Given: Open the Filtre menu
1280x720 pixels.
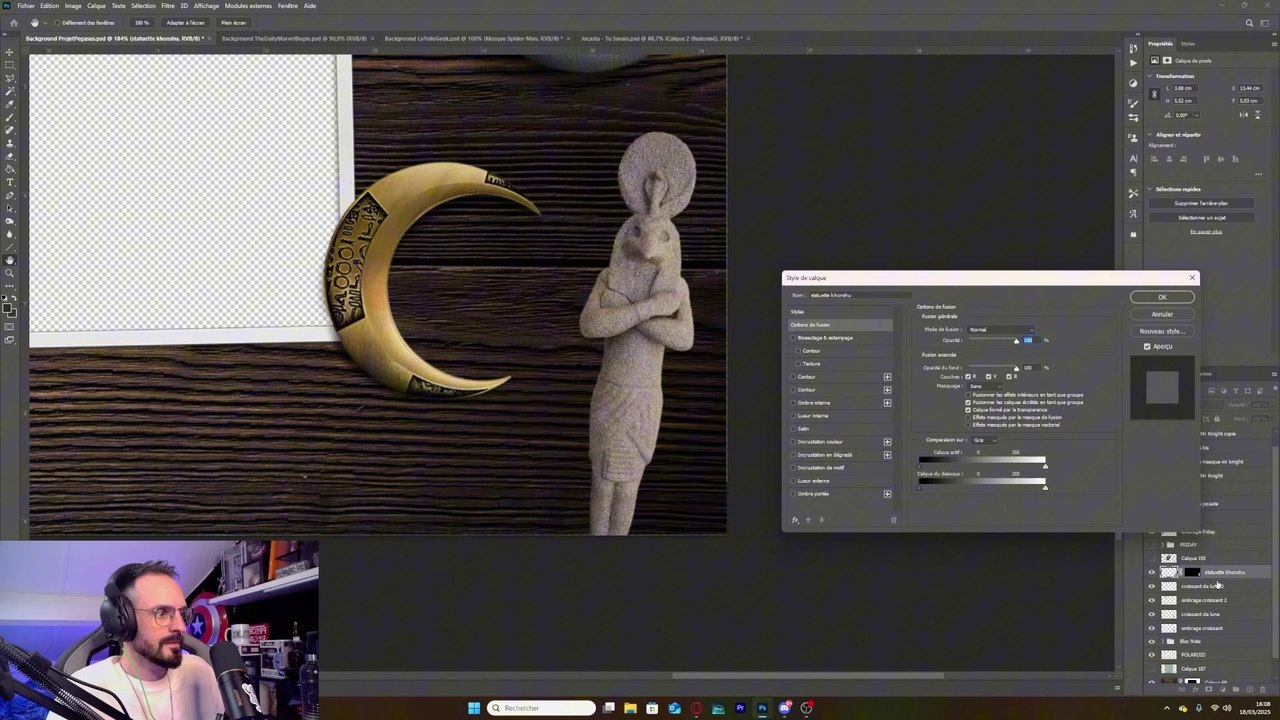Looking at the screenshot, I should [x=168, y=6].
